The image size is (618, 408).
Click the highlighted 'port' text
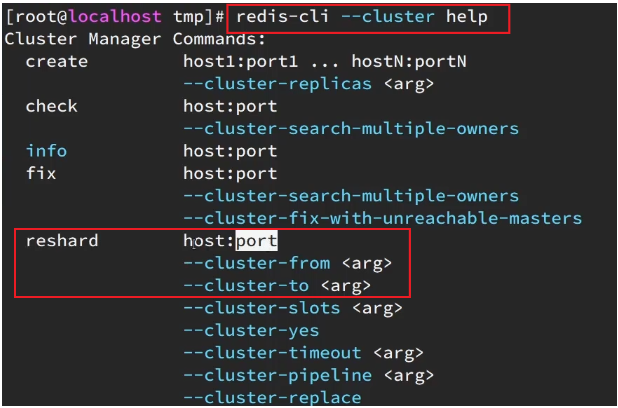click(257, 241)
